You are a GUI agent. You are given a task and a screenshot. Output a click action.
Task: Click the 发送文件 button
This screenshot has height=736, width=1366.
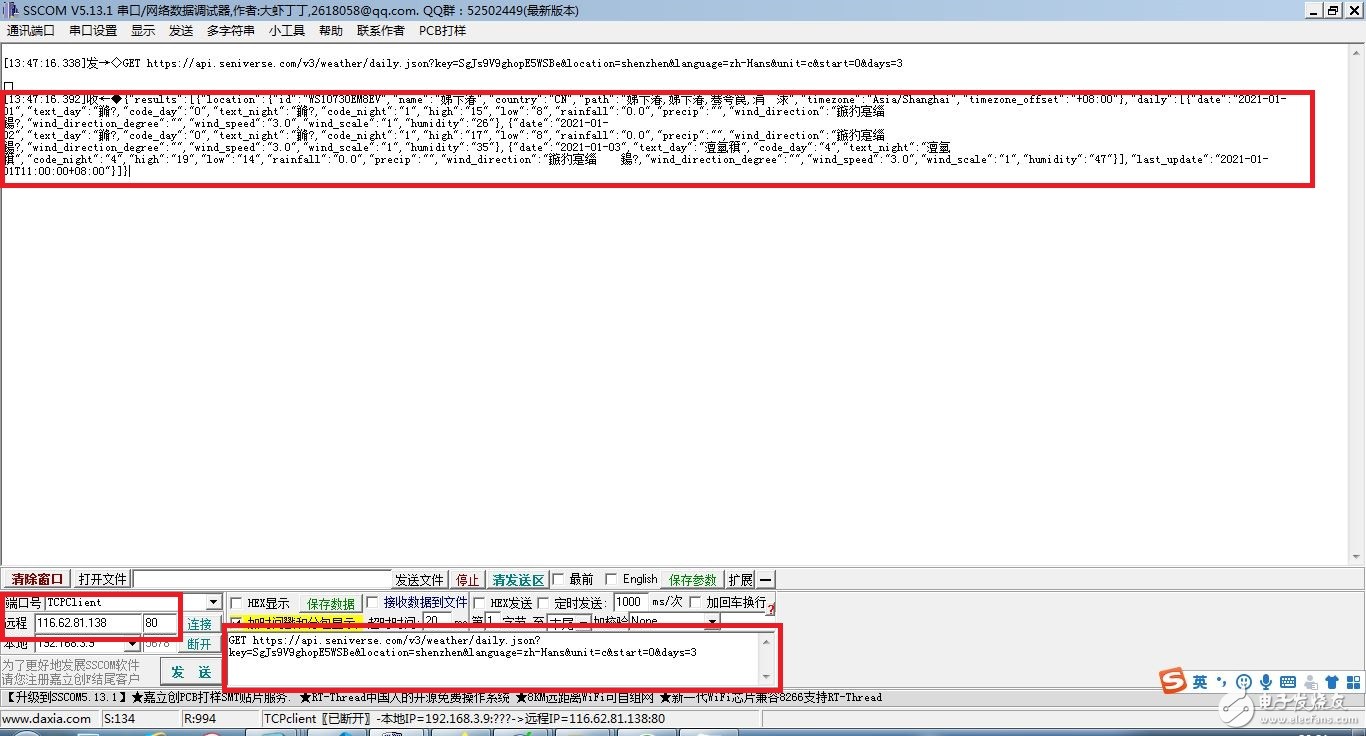[x=419, y=580]
